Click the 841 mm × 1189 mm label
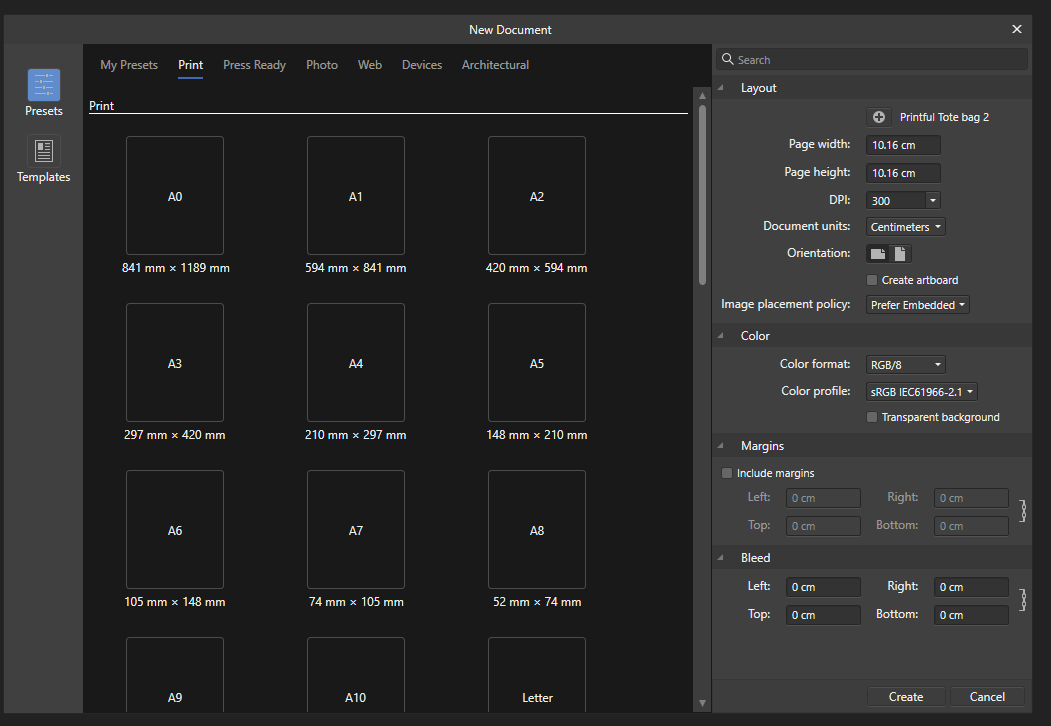The height and width of the screenshot is (726, 1051). [x=176, y=268]
